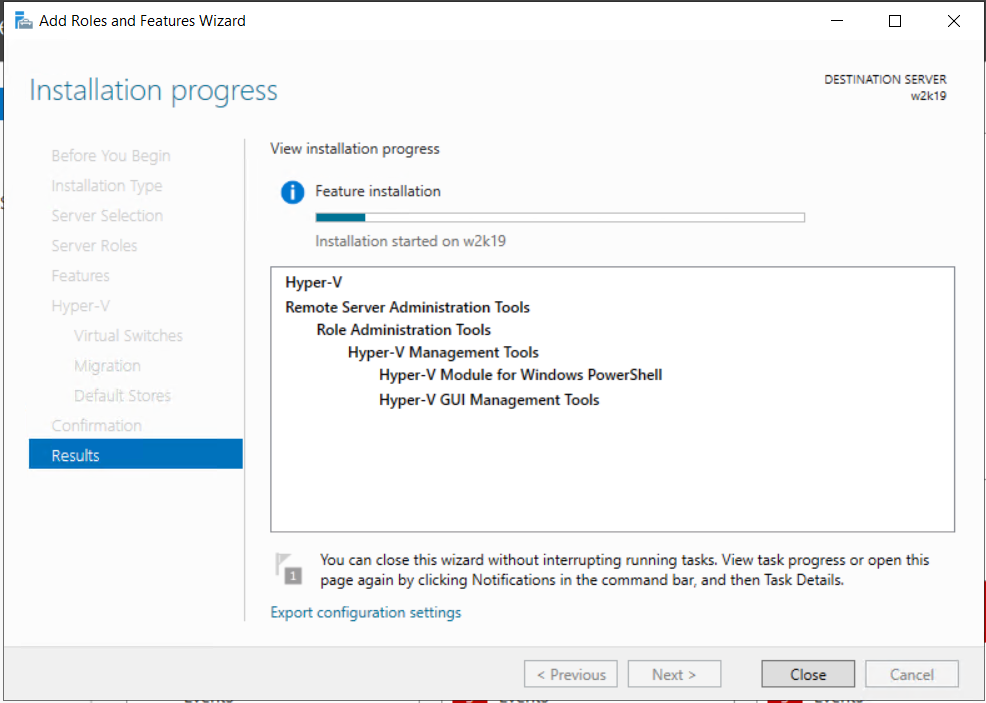Open the Export configuration settings link
986x703 pixels.
(x=365, y=612)
